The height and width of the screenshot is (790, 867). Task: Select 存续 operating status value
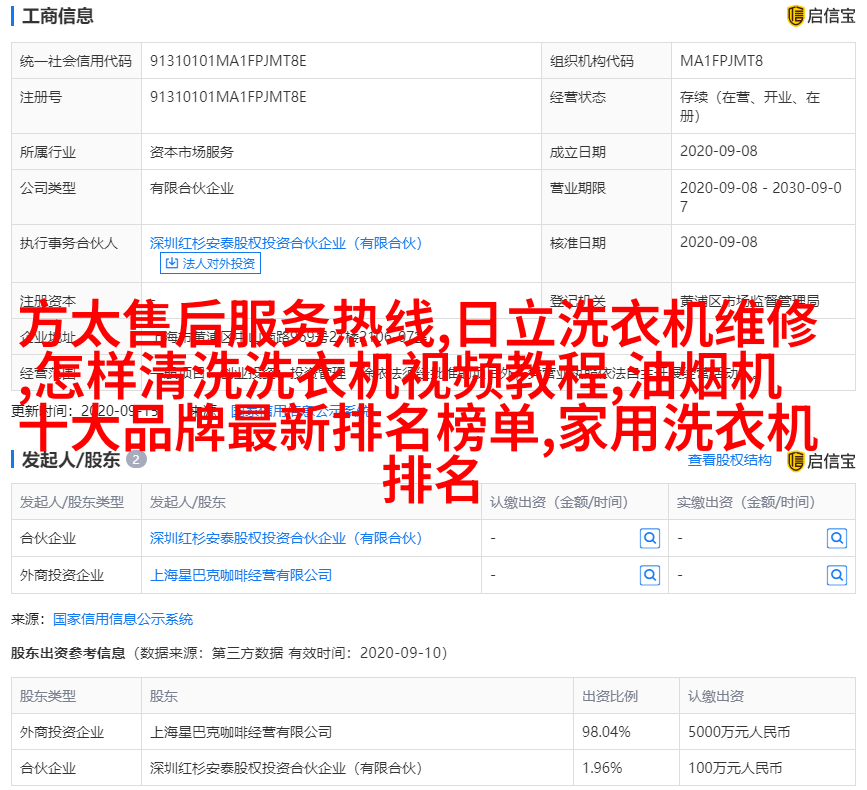[750, 106]
